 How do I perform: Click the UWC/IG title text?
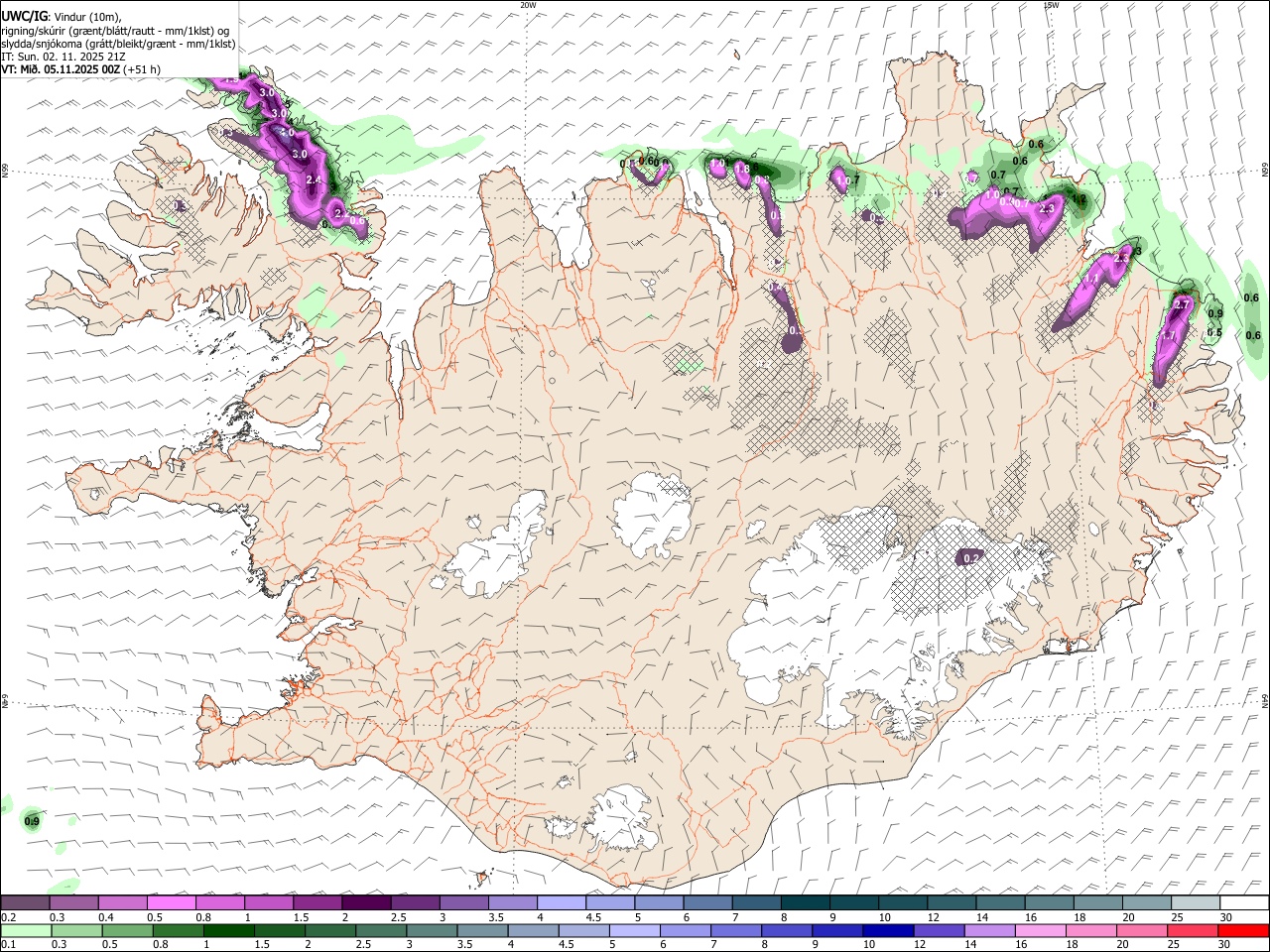[24, 16]
